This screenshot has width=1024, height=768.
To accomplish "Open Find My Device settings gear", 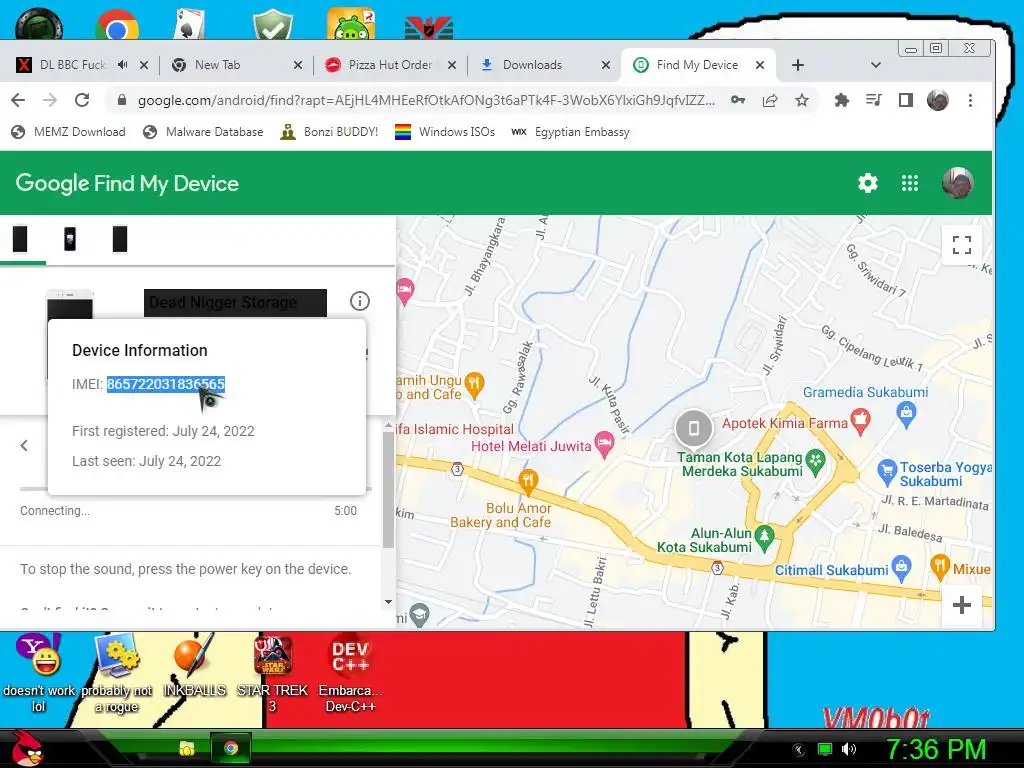I will tap(867, 183).
